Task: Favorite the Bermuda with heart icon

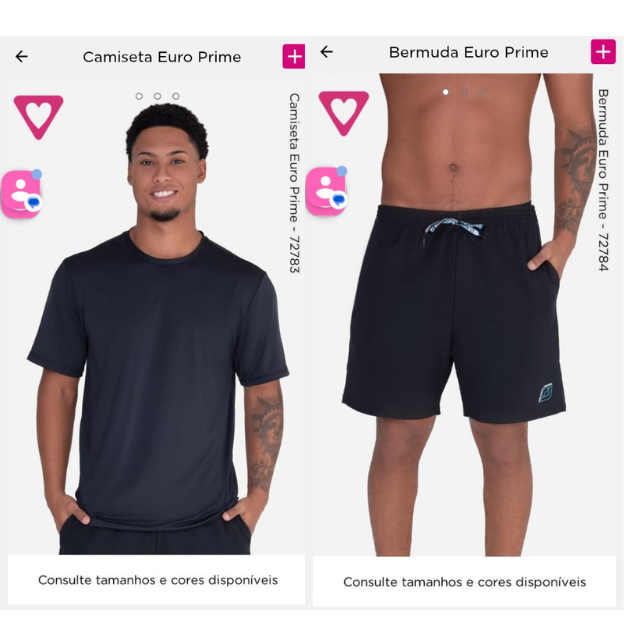Action: [344, 113]
